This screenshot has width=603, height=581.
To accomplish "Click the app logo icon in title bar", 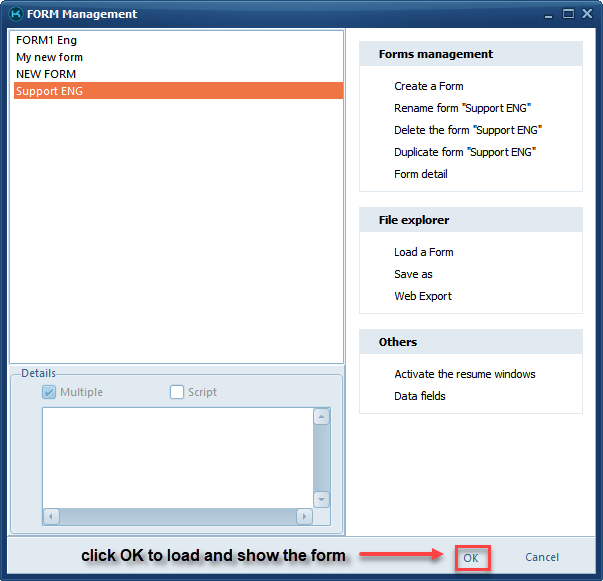I will pyautogui.click(x=14, y=14).
